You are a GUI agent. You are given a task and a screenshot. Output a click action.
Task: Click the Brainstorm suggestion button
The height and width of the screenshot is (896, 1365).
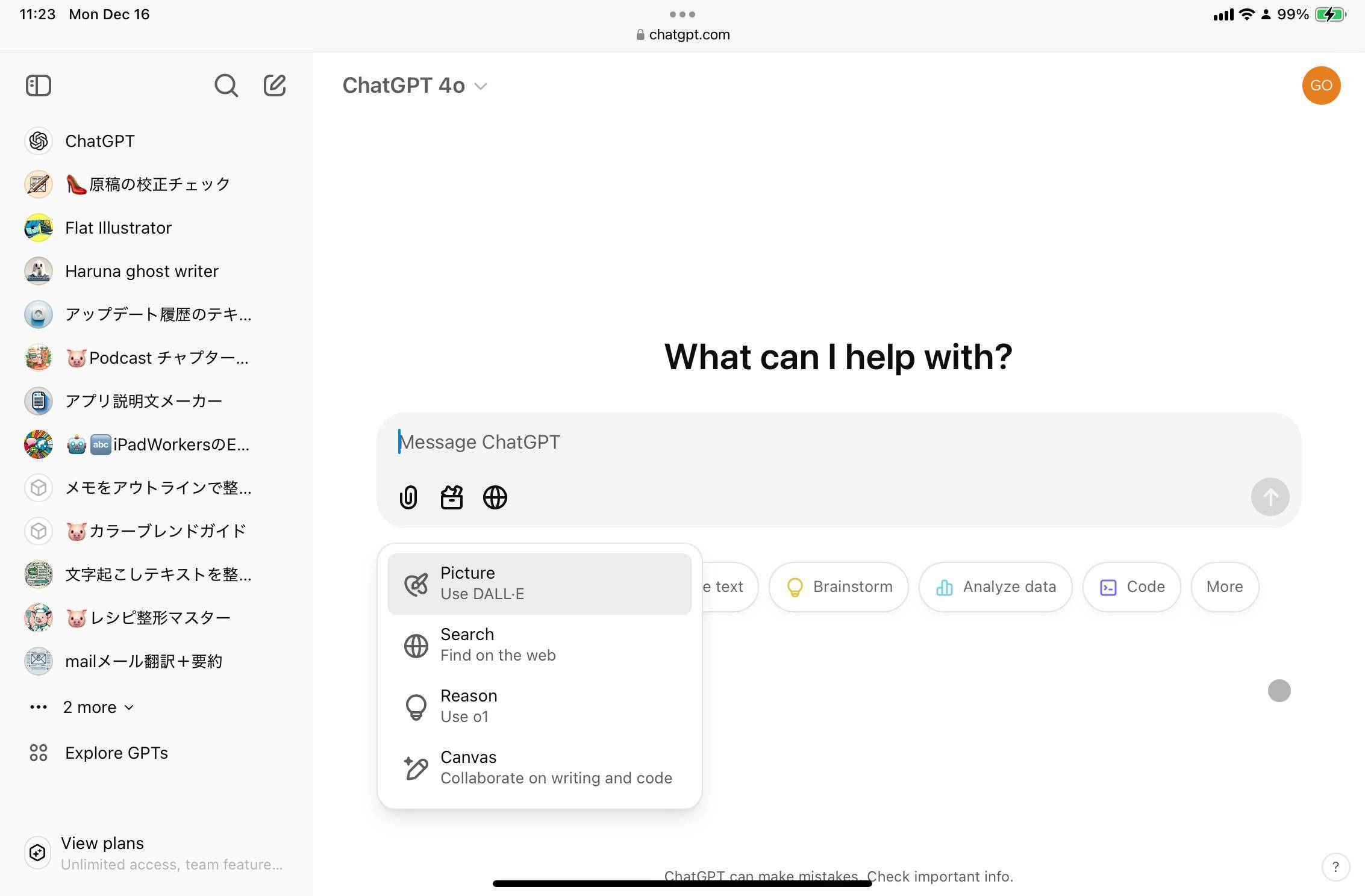click(x=839, y=586)
